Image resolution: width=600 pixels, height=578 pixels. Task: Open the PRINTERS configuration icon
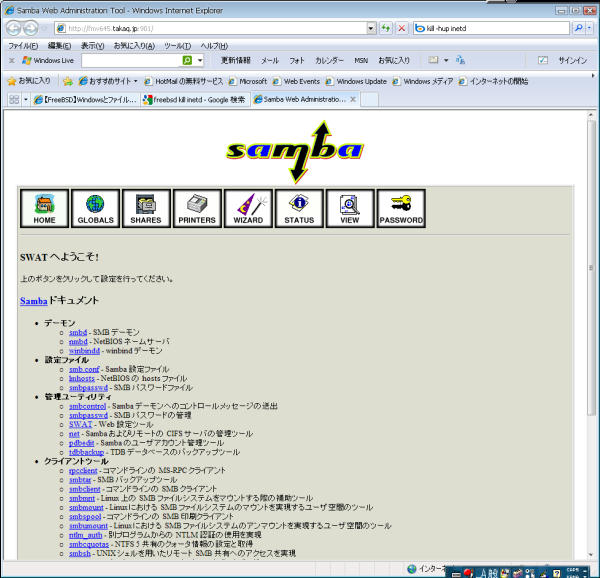(197, 208)
